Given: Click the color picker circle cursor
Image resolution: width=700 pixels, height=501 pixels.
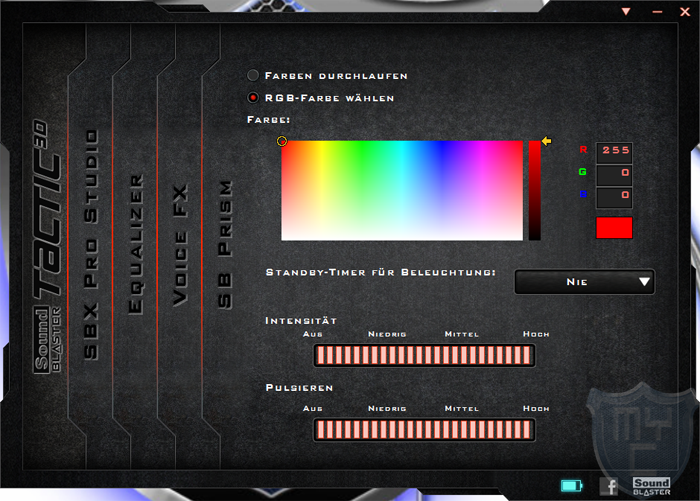Looking at the screenshot, I should point(282,141).
